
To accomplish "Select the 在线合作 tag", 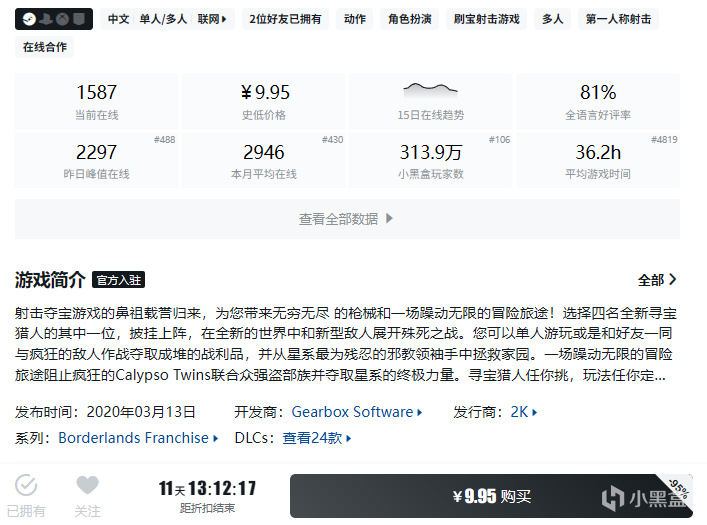I will (x=45, y=47).
